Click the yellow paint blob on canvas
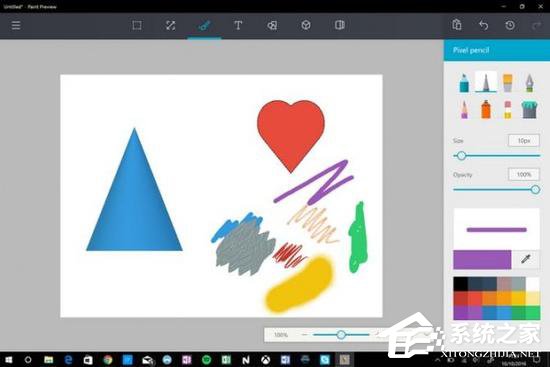This screenshot has height=367, width=550. pos(299,284)
